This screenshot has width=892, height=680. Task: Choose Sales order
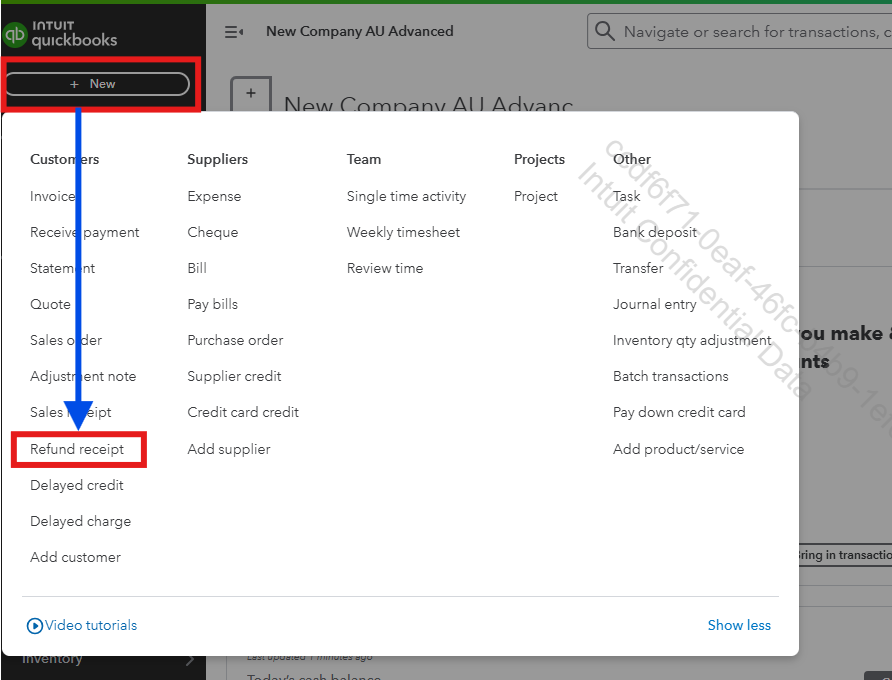[x=66, y=340]
